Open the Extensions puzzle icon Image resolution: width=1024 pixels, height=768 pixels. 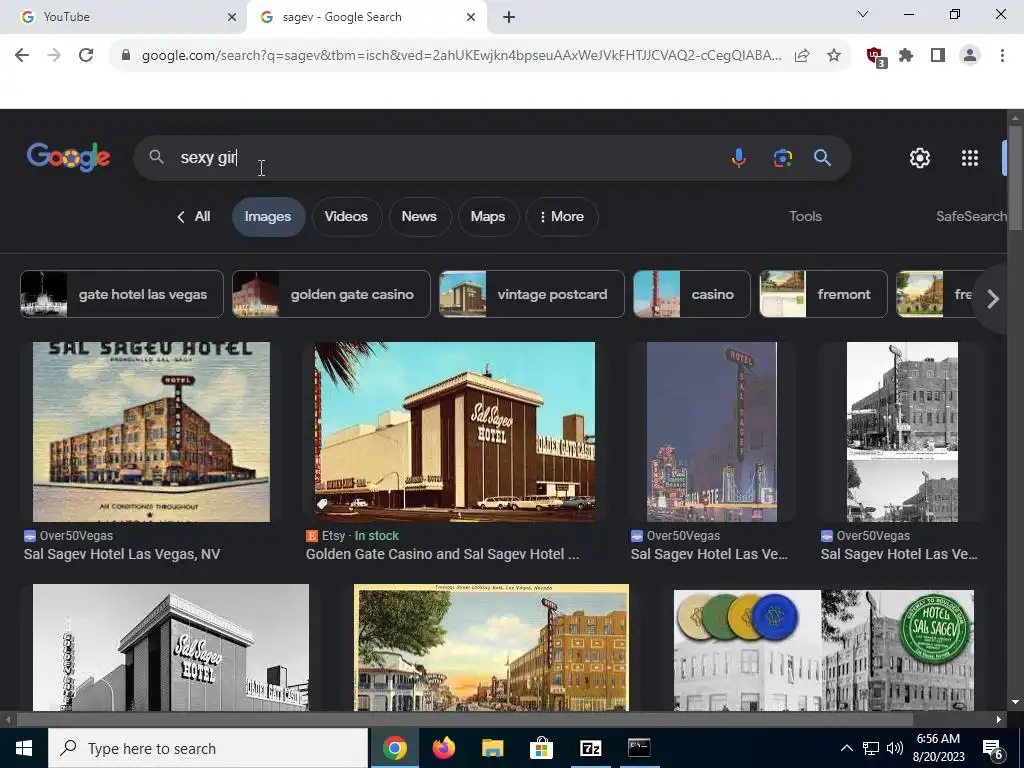(x=906, y=56)
